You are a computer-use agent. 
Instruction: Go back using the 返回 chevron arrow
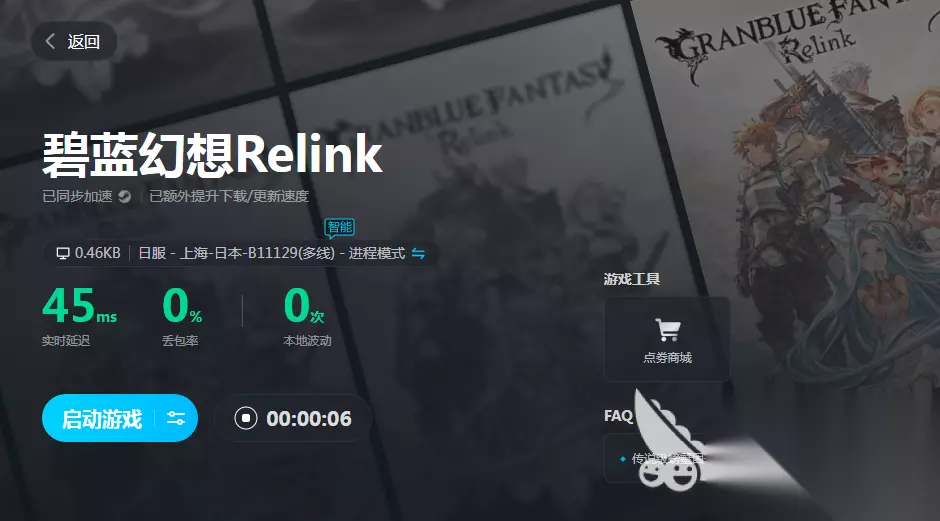[50, 41]
